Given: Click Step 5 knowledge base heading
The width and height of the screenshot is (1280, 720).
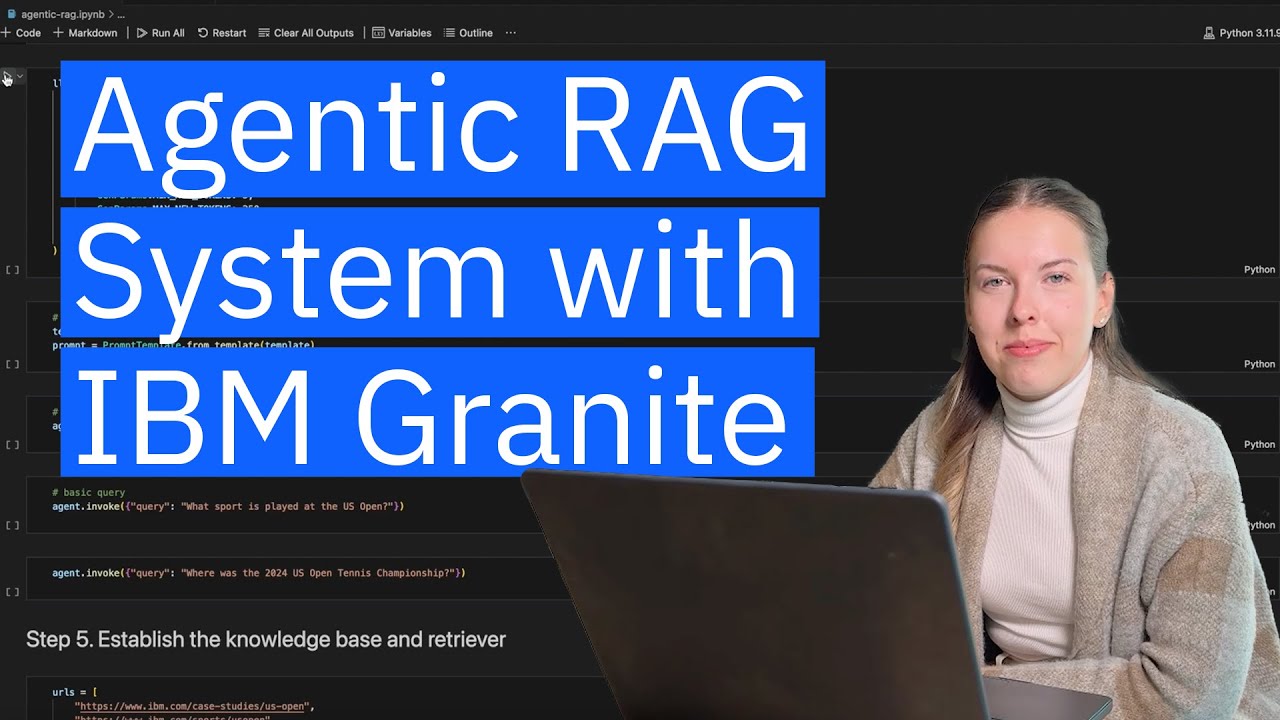Looking at the screenshot, I should pos(266,639).
